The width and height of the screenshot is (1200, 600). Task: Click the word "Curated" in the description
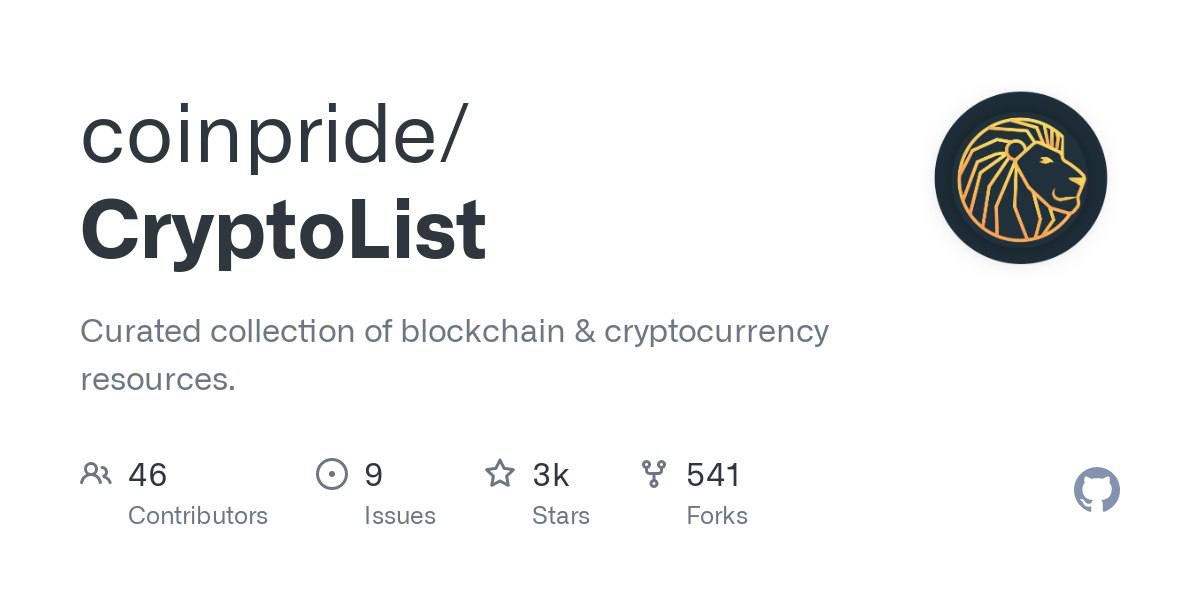pos(140,331)
